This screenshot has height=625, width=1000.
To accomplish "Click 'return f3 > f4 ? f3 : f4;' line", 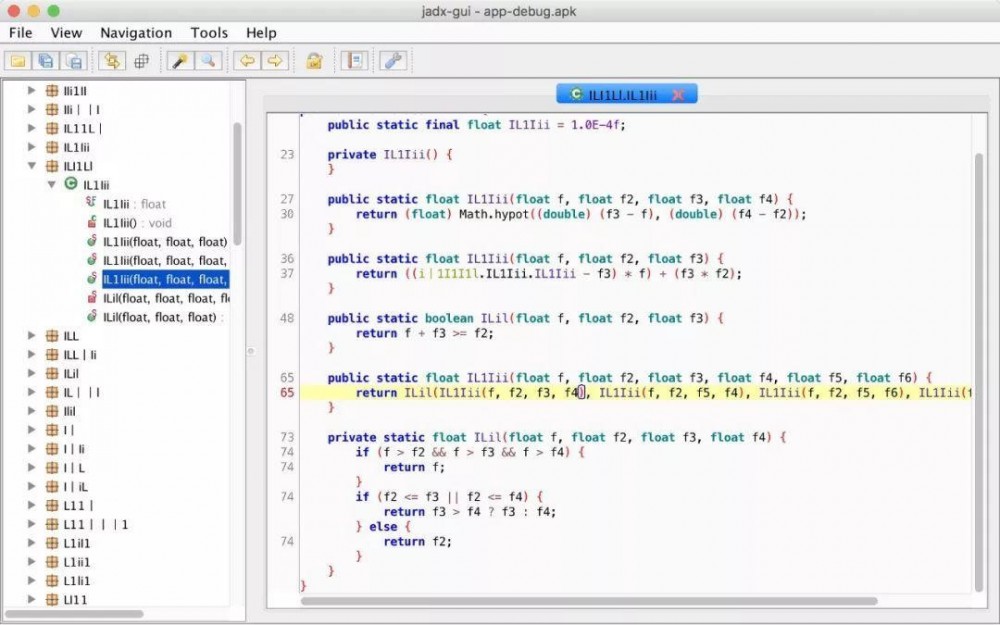I will (469, 512).
